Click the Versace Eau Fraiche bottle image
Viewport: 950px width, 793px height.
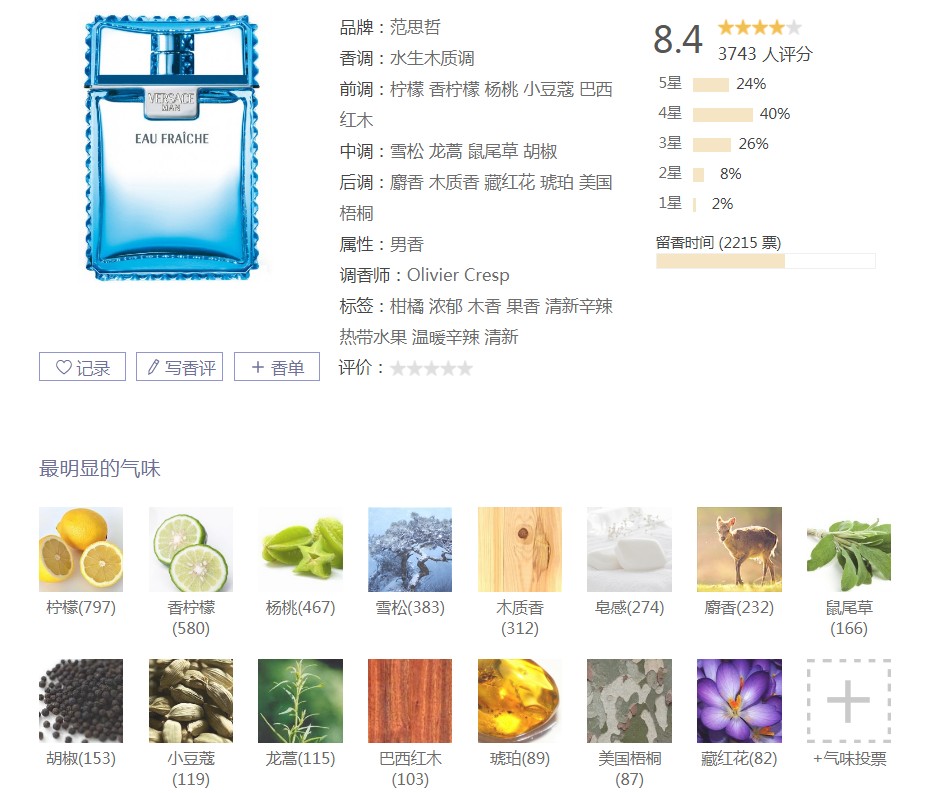point(172,148)
